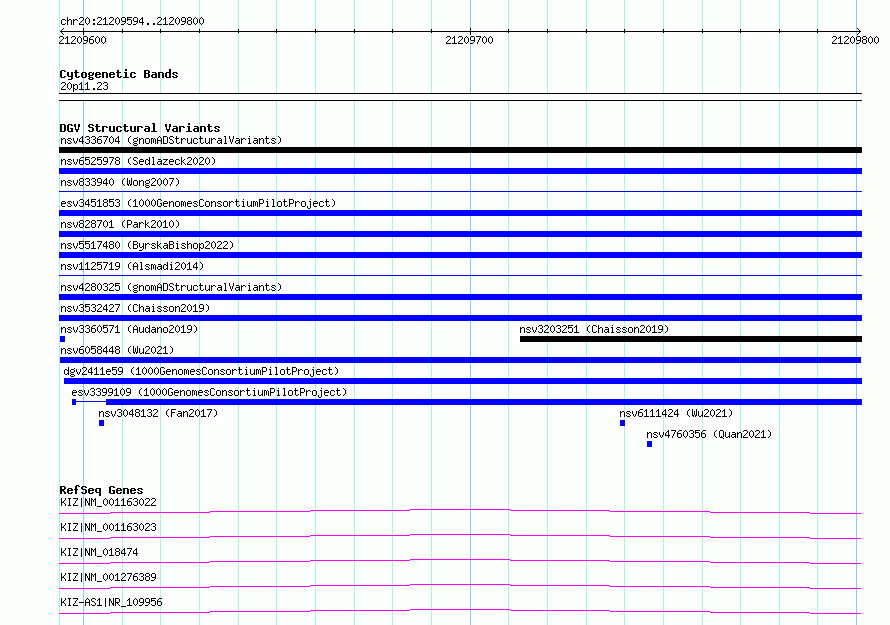Open variant nsv4280325 (gnomADStructuralVariants)
This screenshot has width=890, height=625.
[171, 287]
